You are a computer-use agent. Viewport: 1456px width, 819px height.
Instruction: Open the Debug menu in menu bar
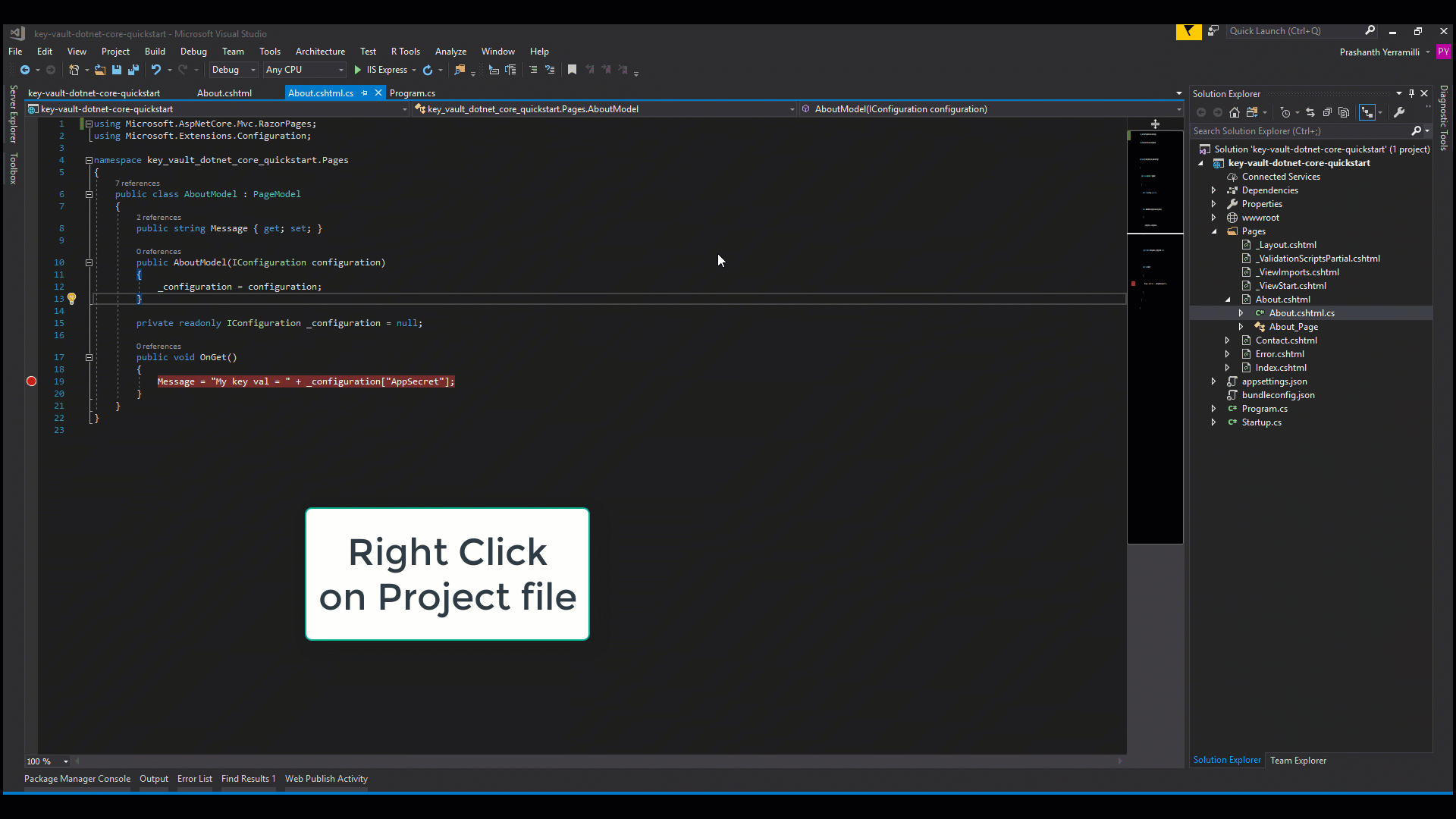pyautogui.click(x=193, y=51)
